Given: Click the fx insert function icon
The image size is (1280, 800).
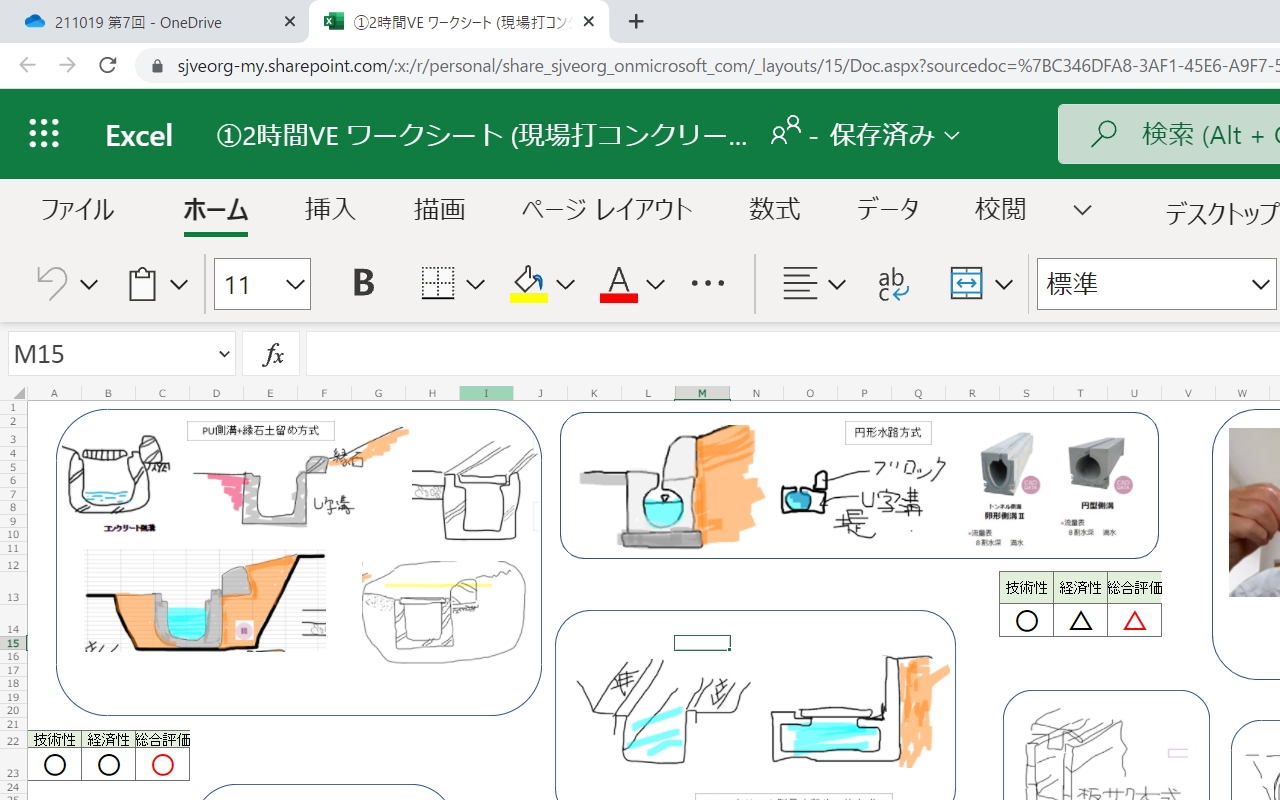Looking at the screenshot, I should coord(273,354).
